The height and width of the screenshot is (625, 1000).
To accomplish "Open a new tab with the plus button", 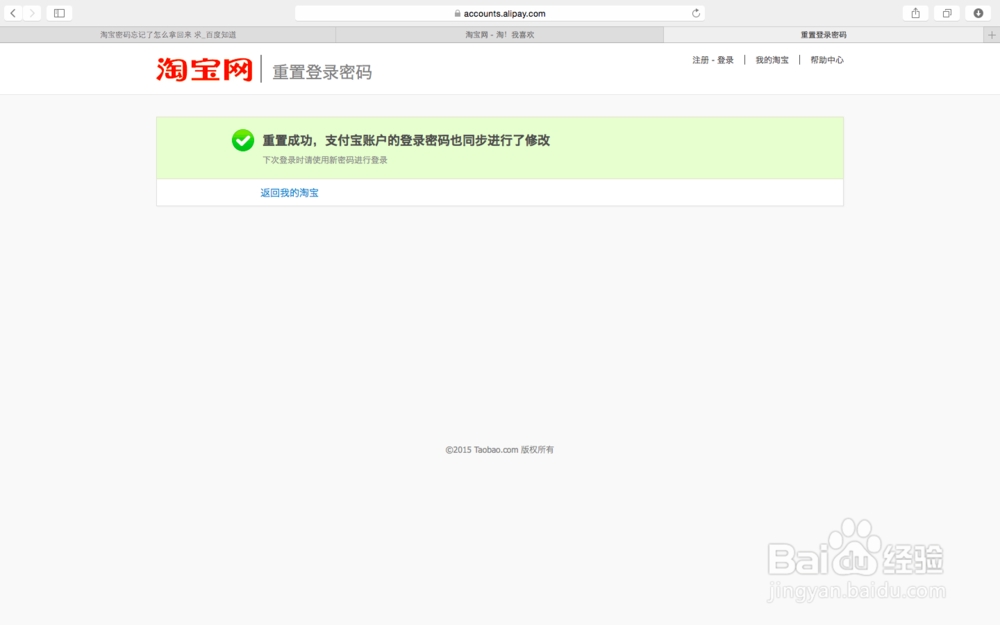I will pos(991,33).
